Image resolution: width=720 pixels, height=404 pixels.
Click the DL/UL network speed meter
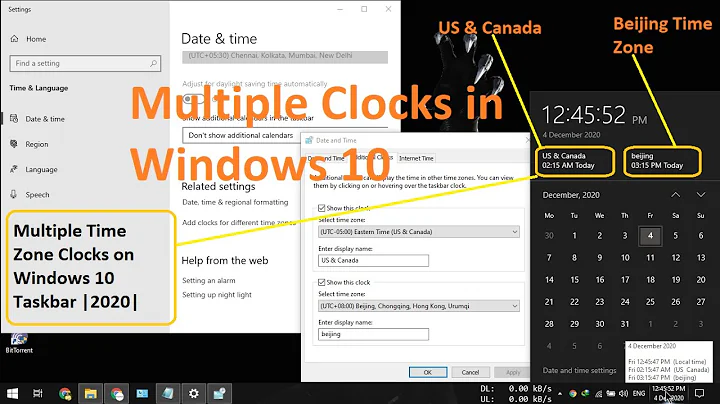point(516,393)
